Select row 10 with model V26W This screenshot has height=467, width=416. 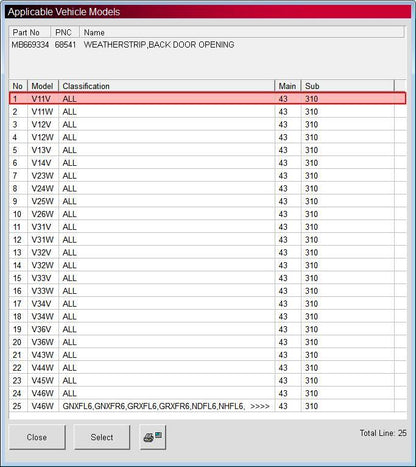pyautogui.click(x=207, y=214)
